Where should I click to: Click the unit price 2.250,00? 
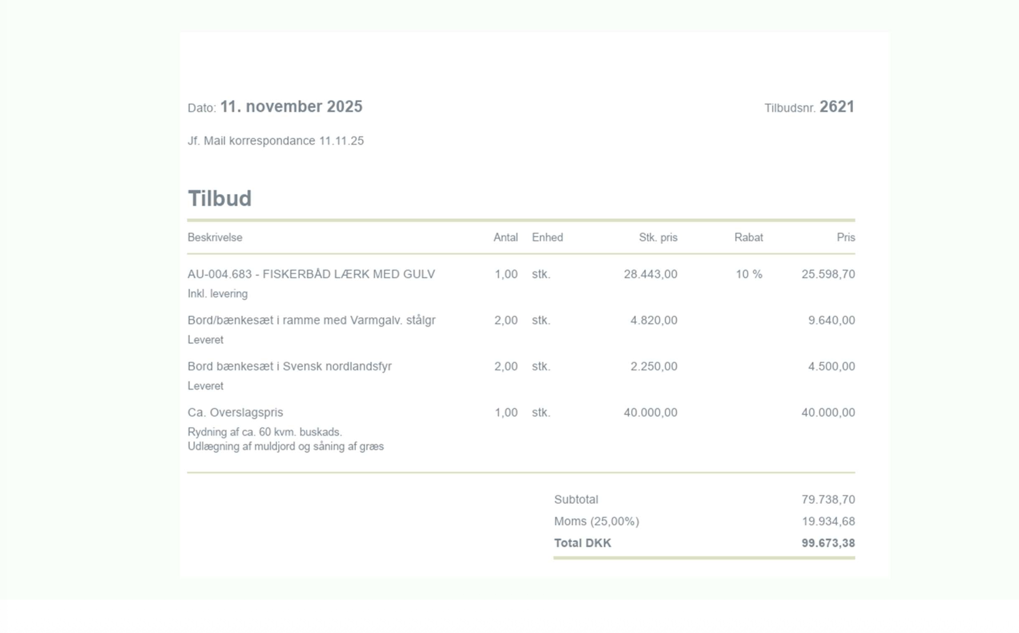pyautogui.click(x=653, y=367)
